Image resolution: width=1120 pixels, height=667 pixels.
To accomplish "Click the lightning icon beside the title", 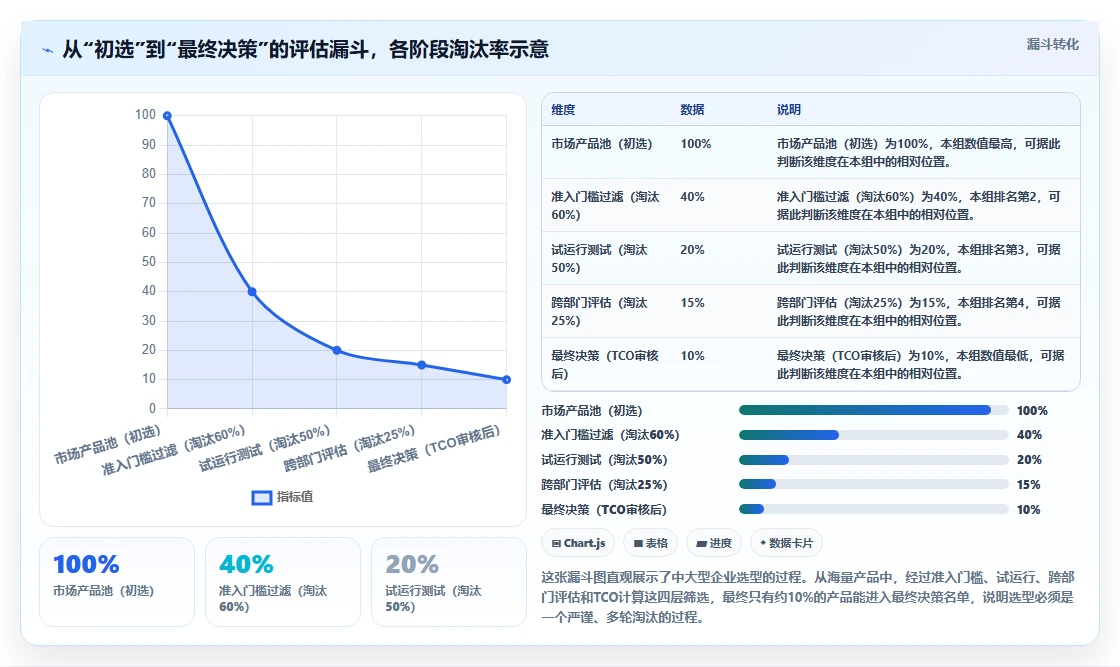I will [x=47, y=51].
